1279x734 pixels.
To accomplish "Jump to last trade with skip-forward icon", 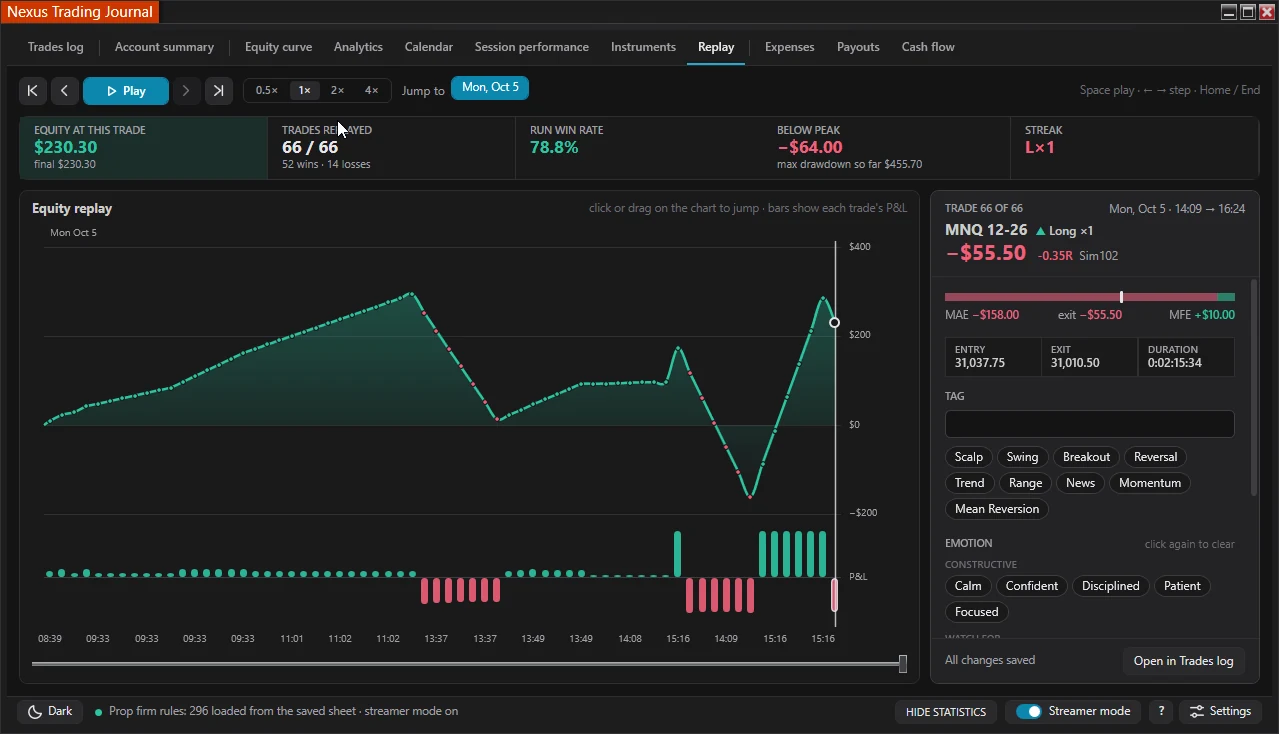I will (x=219, y=91).
